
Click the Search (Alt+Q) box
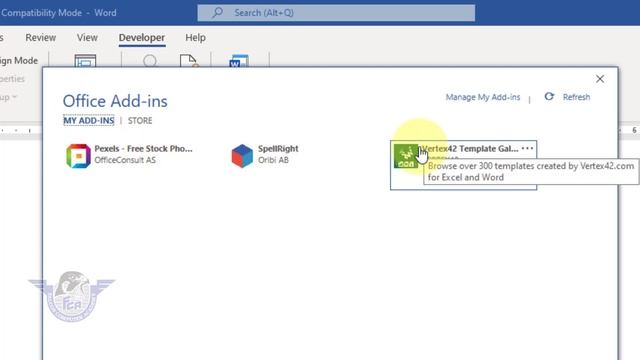coord(336,13)
